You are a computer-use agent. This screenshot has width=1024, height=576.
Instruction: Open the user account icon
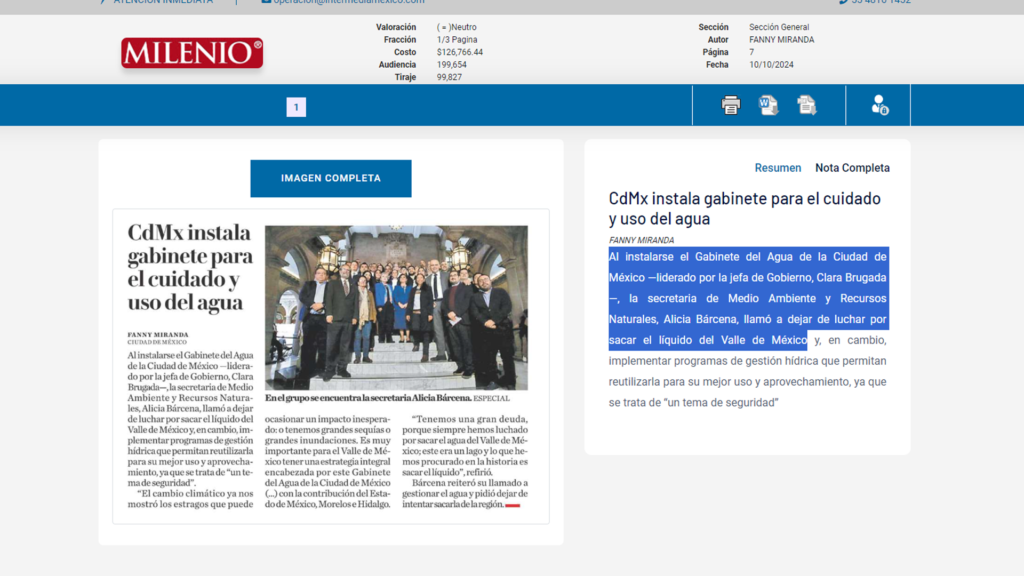tap(879, 104)
